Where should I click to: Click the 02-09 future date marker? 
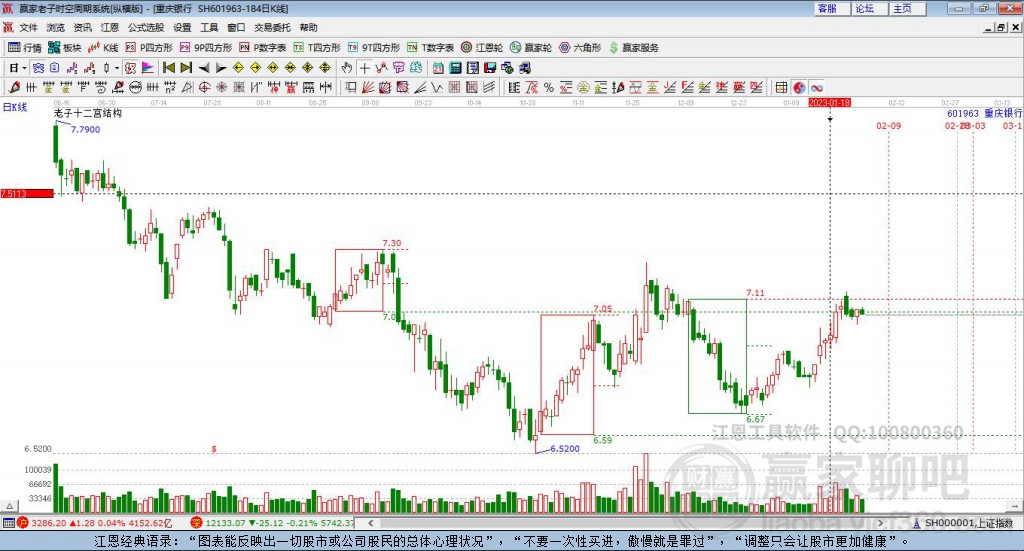point(888,125)
